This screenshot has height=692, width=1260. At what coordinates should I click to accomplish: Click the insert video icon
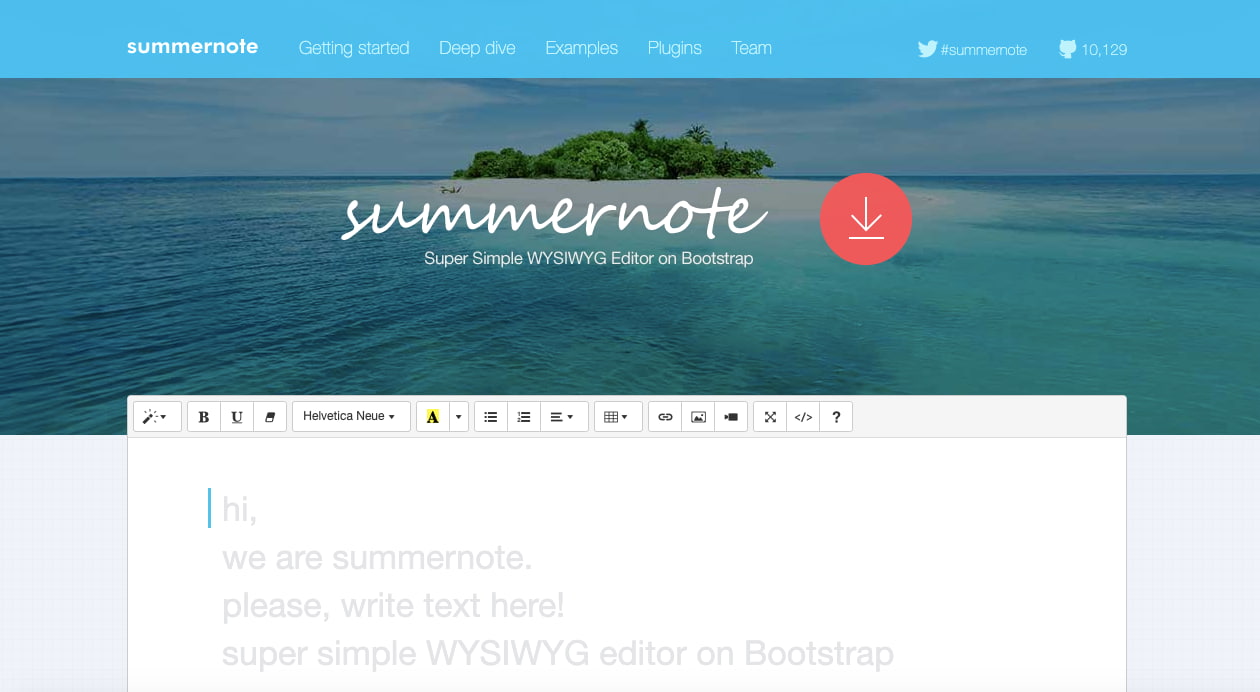click(731, 417)
